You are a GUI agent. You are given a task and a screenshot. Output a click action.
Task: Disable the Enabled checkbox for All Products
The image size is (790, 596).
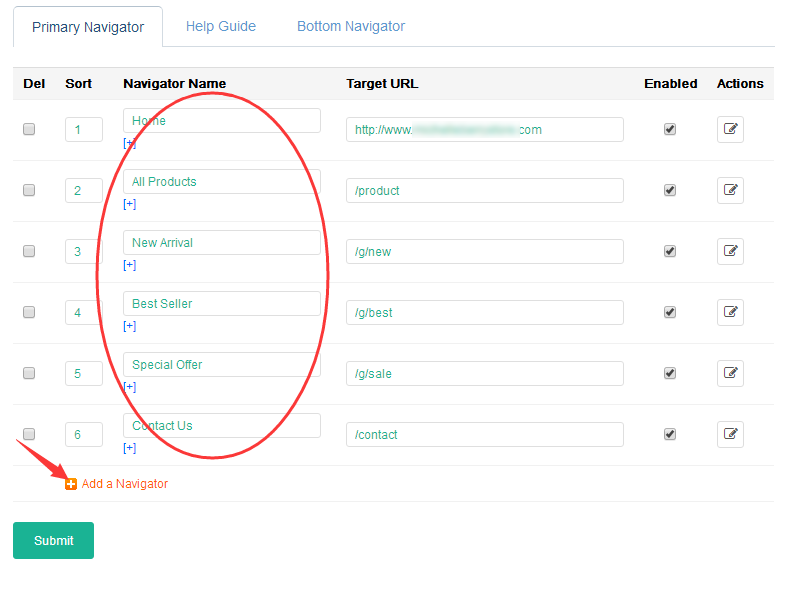tap(670, 190)
